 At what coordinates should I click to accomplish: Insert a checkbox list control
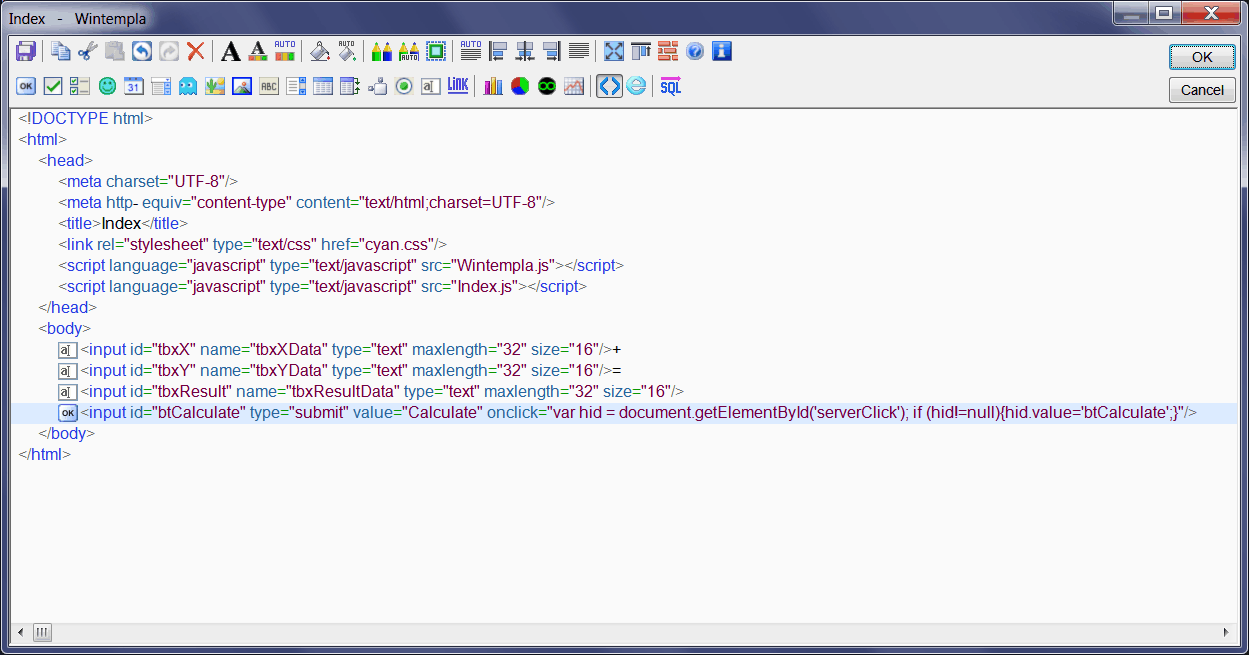[x=80, y=86]
